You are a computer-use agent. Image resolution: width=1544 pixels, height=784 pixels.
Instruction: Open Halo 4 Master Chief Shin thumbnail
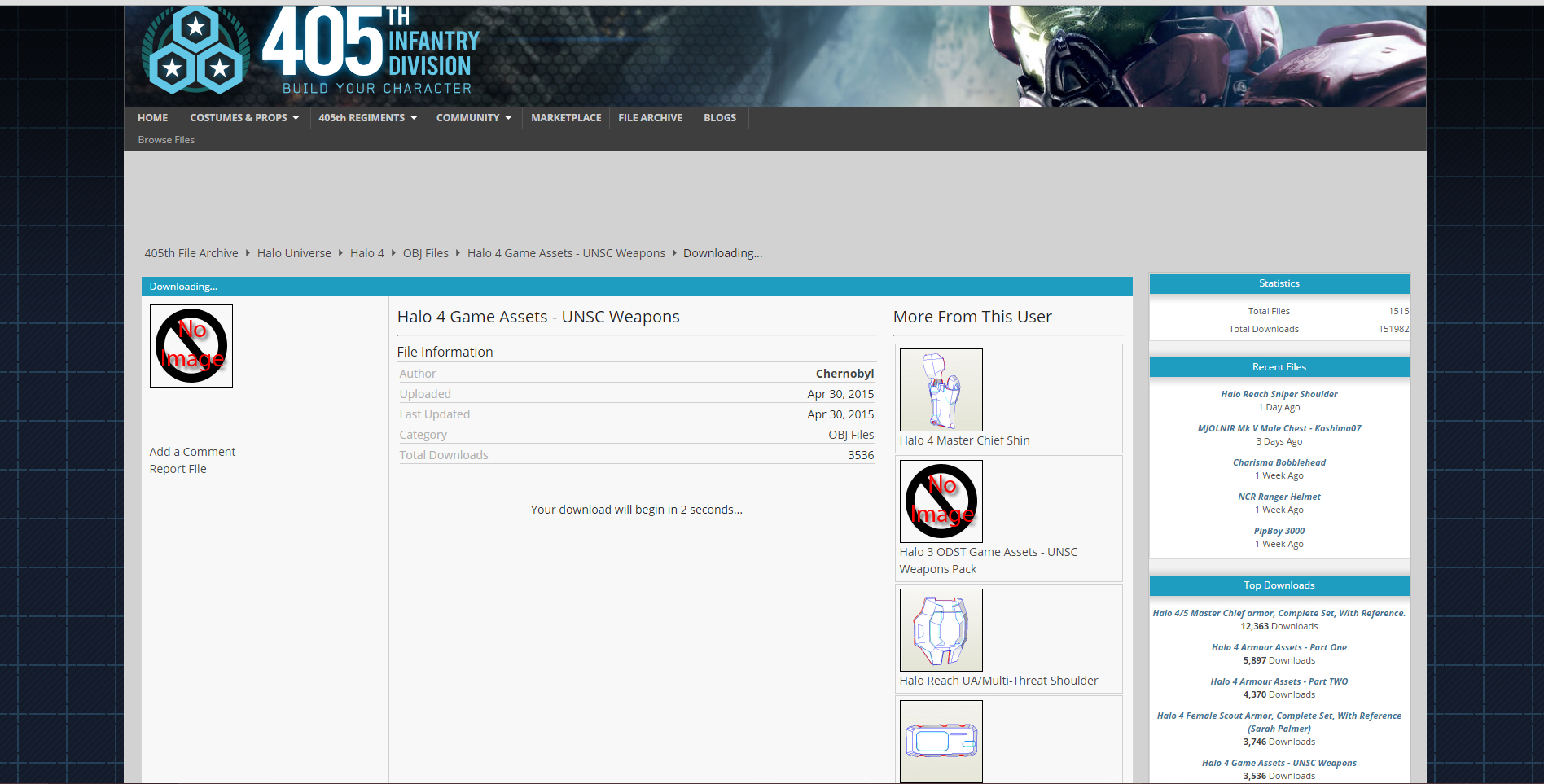point(941,390)
